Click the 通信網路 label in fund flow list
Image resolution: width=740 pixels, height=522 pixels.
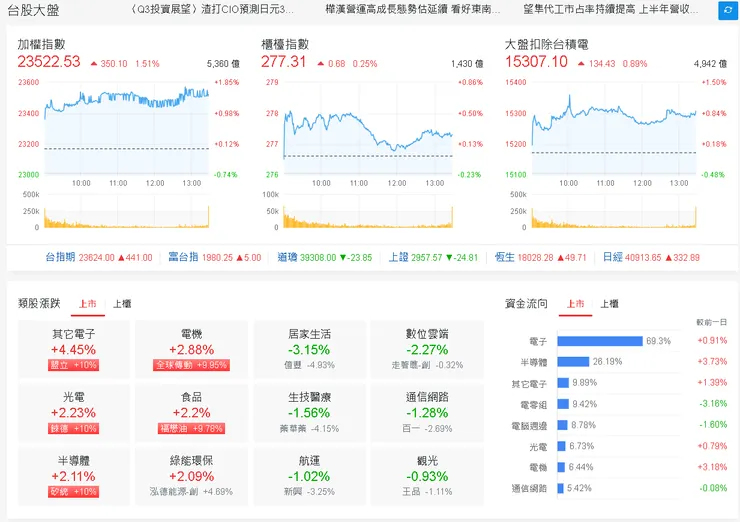pos(529,488)
